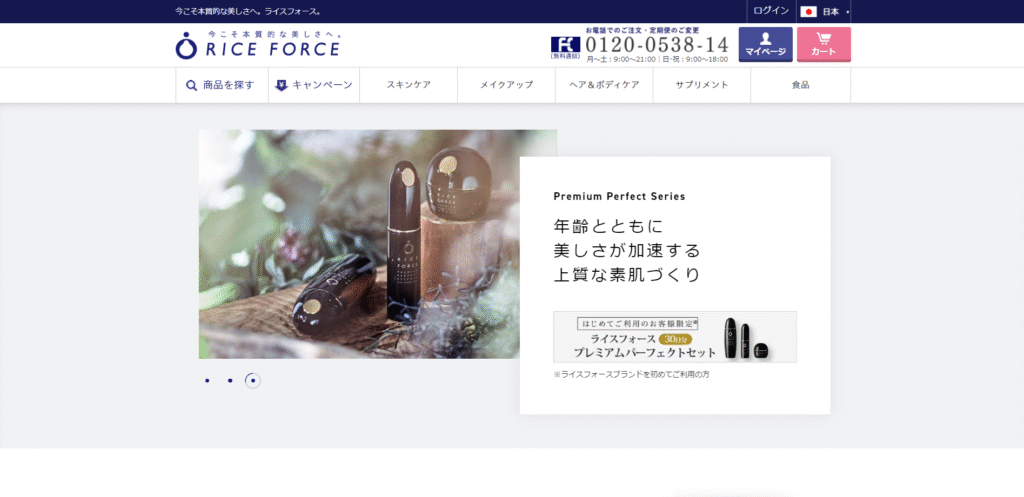Select the third active carousel dot
This screenshot has width=1024, height=497.
click(253, 381)
